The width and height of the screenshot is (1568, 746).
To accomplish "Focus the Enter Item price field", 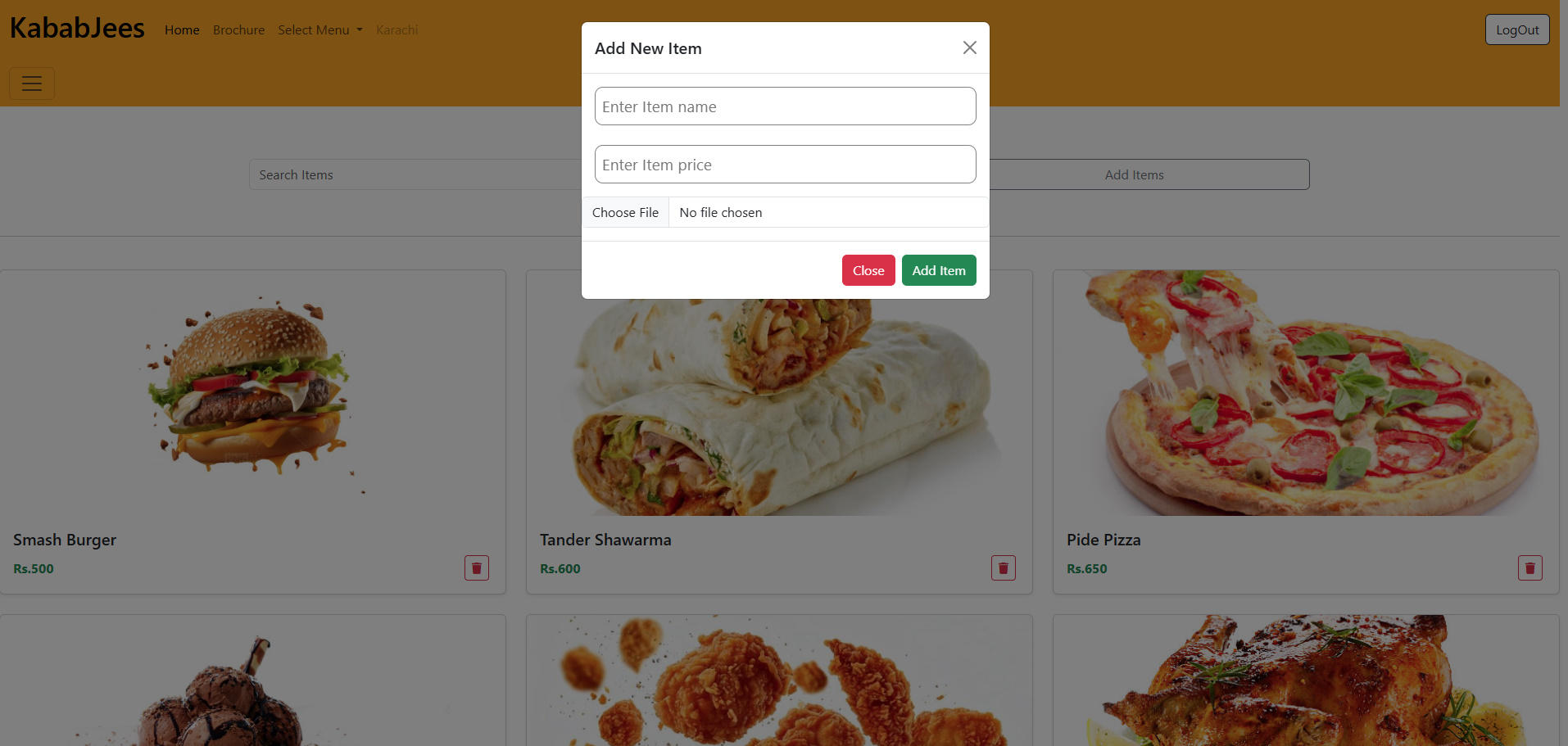I will [x=785, y=165].
